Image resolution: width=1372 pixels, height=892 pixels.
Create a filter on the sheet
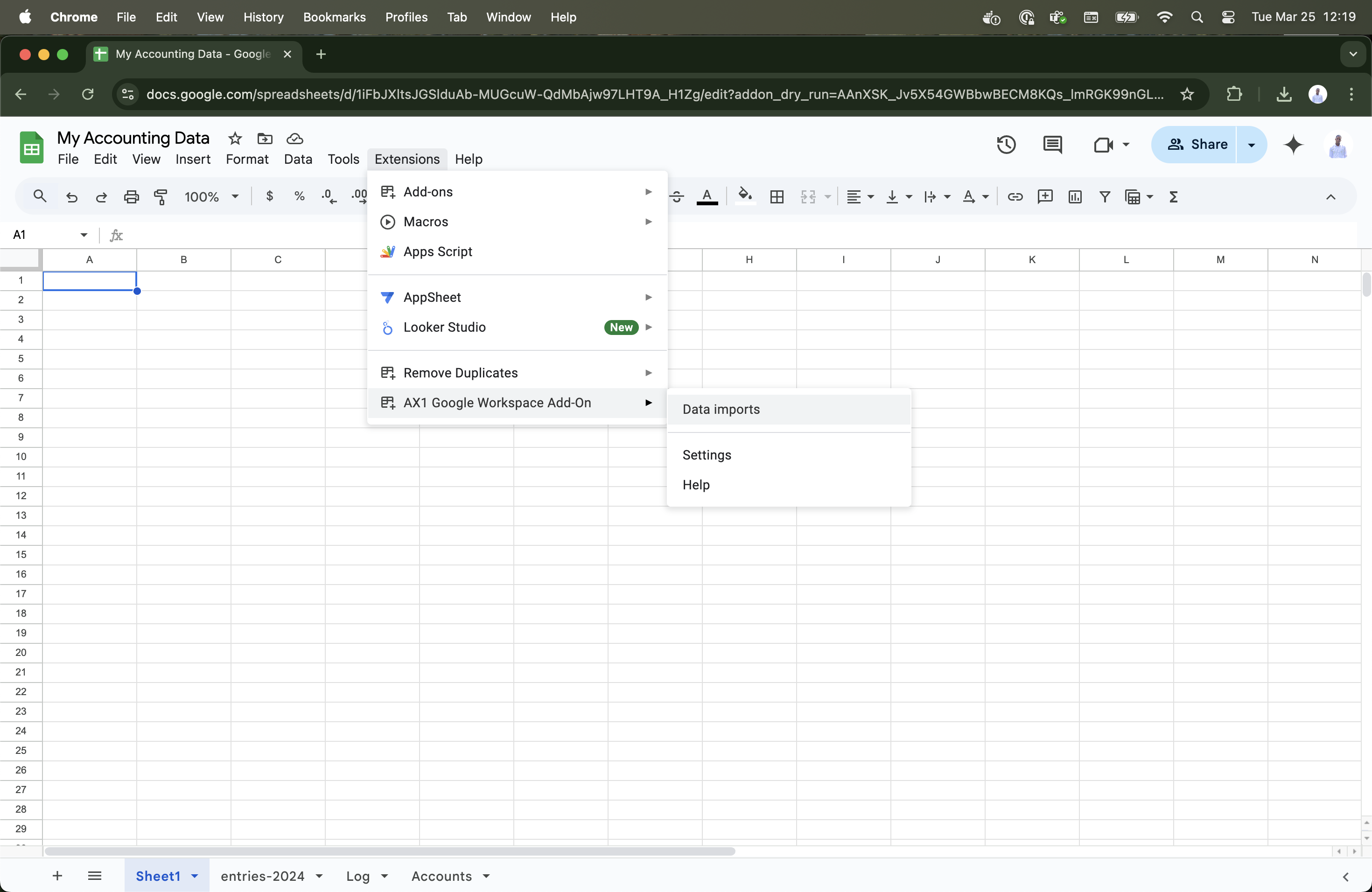point(1105,196)
